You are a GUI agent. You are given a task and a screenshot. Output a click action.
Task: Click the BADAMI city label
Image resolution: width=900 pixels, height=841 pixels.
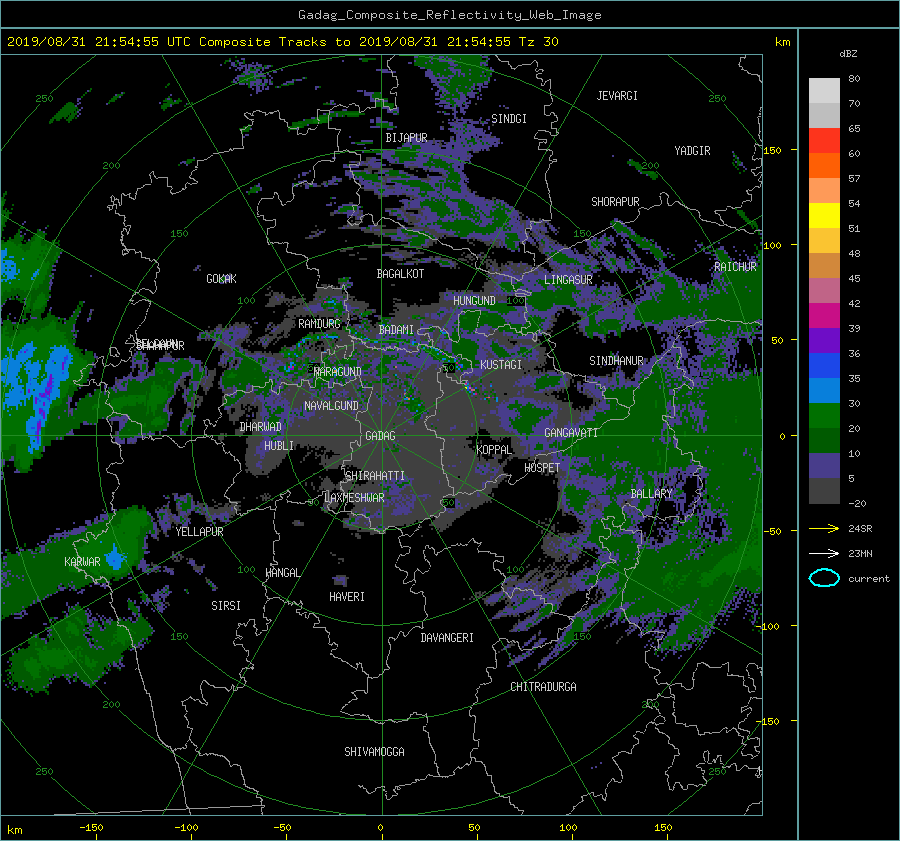(x=396, y=330)
